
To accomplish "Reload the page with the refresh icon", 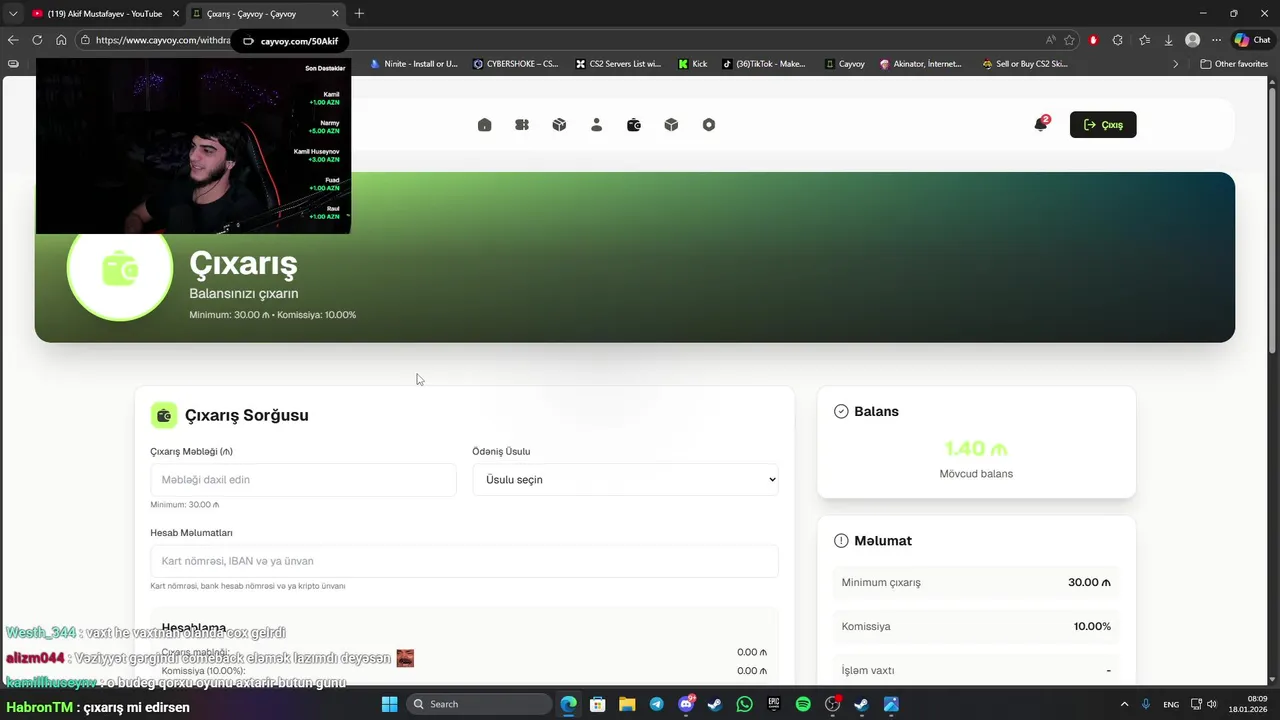I will tap(37, 40).
